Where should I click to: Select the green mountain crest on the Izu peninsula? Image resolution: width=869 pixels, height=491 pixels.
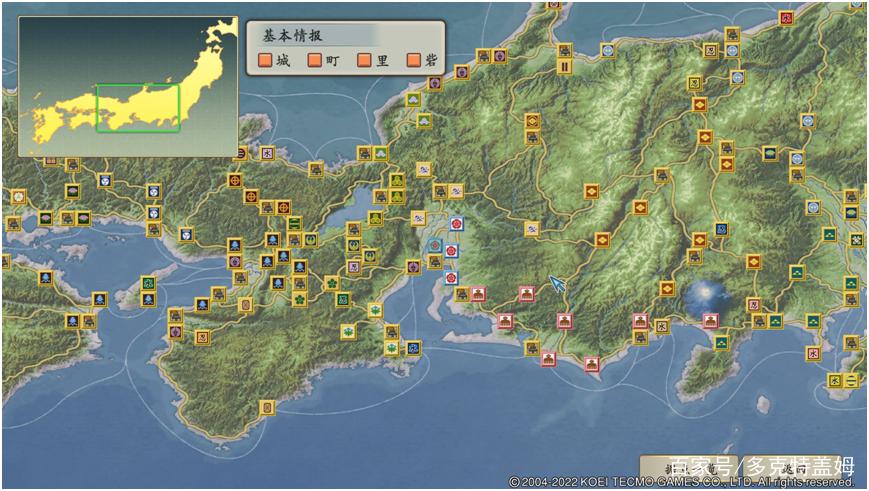coord(721,342)
